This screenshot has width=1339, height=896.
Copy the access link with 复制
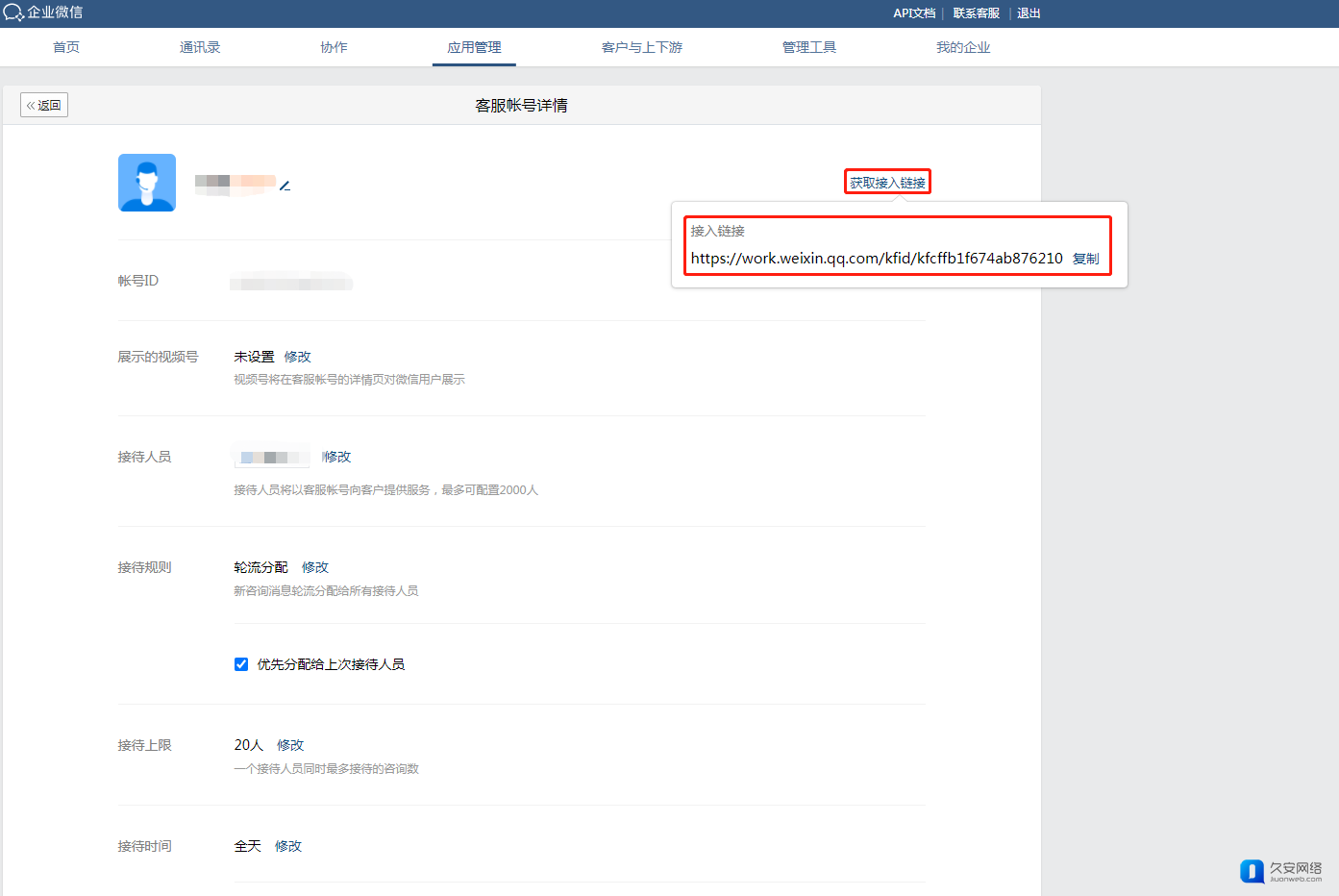tap(1085, 259)
